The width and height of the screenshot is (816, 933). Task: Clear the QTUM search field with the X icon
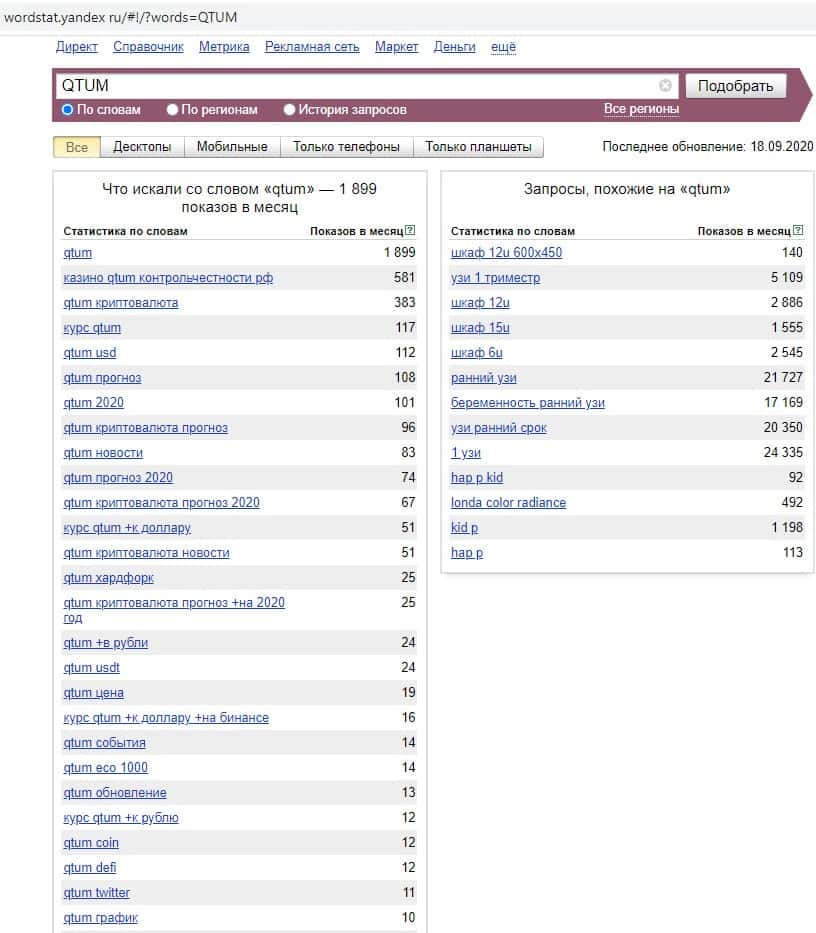pyautogui.click(x=665, y=86)
